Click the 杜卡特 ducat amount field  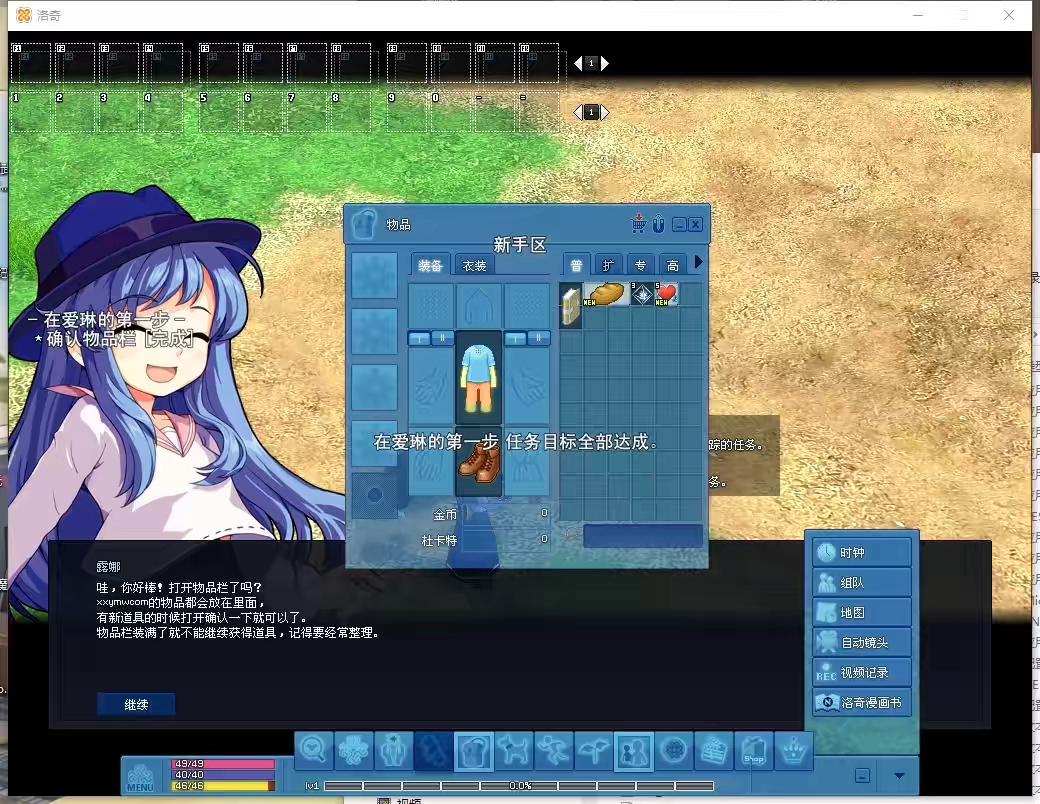tap(505, 539)
